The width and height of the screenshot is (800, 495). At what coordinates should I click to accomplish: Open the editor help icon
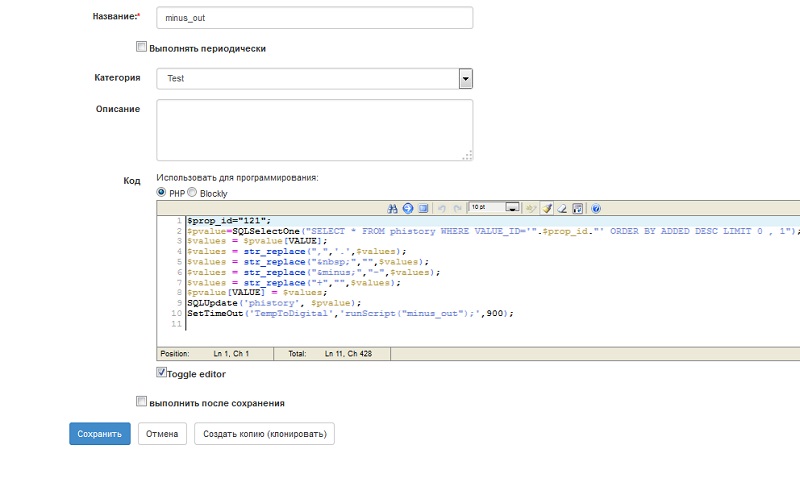(596, 208)
